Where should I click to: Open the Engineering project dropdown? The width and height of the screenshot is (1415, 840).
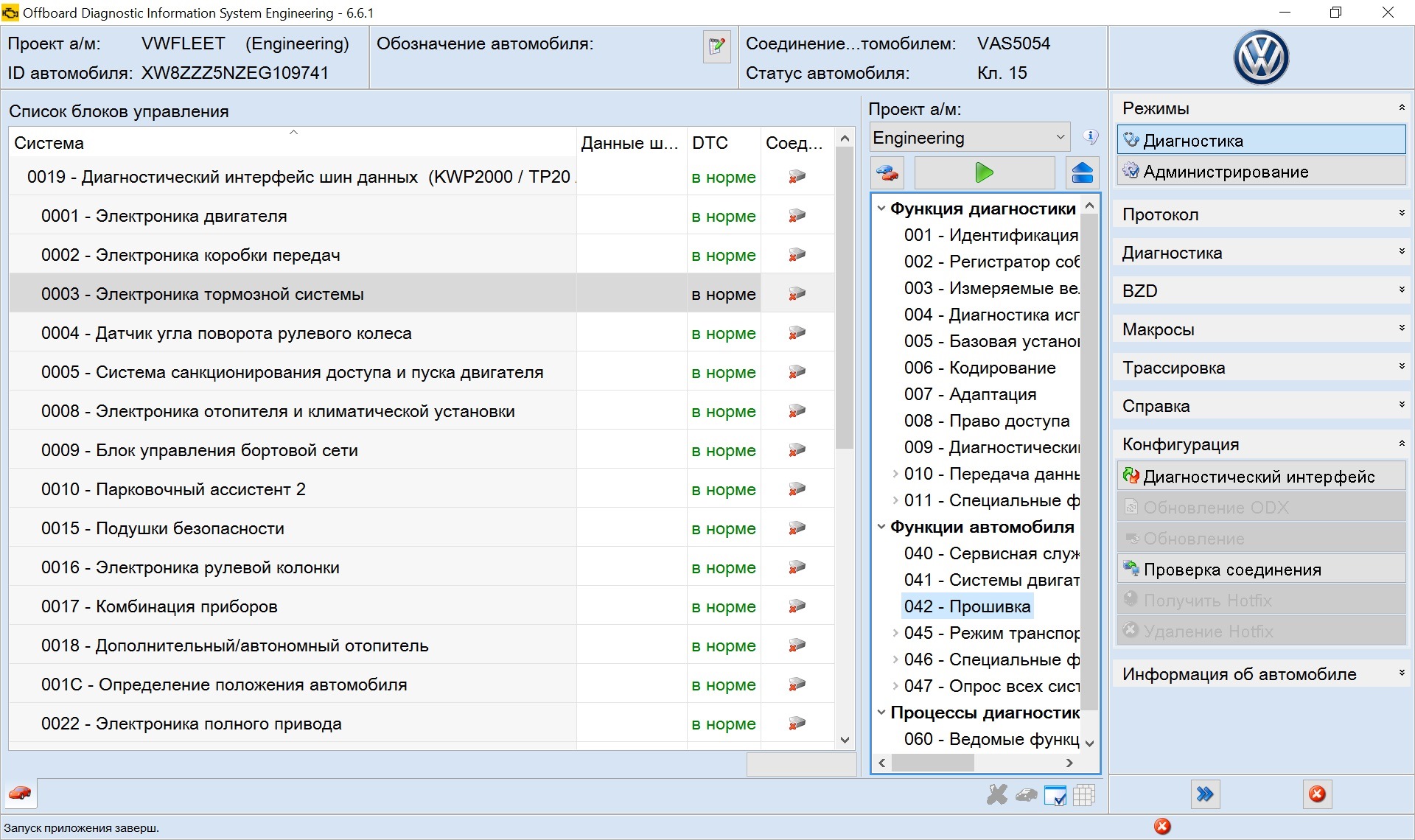coord(969,138)
